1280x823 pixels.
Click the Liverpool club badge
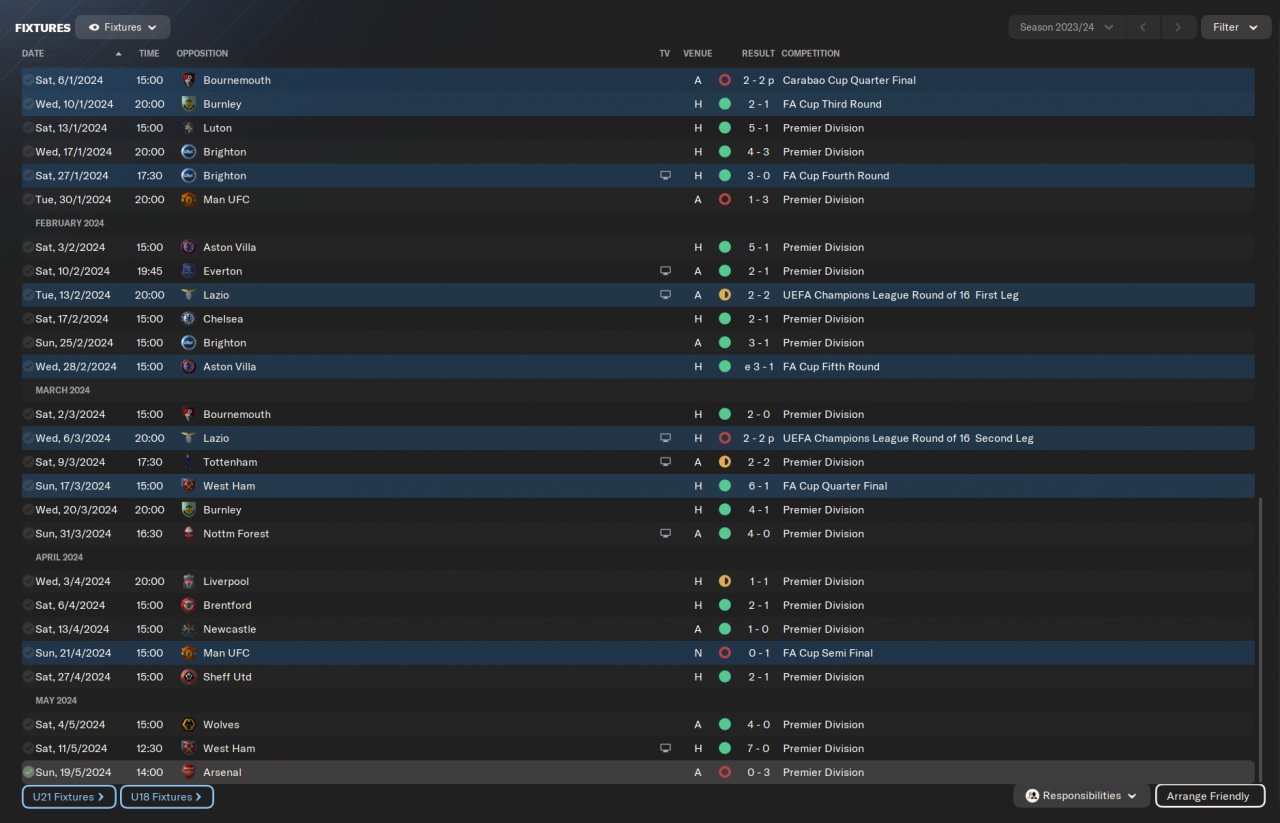click(x=188, y=581)
